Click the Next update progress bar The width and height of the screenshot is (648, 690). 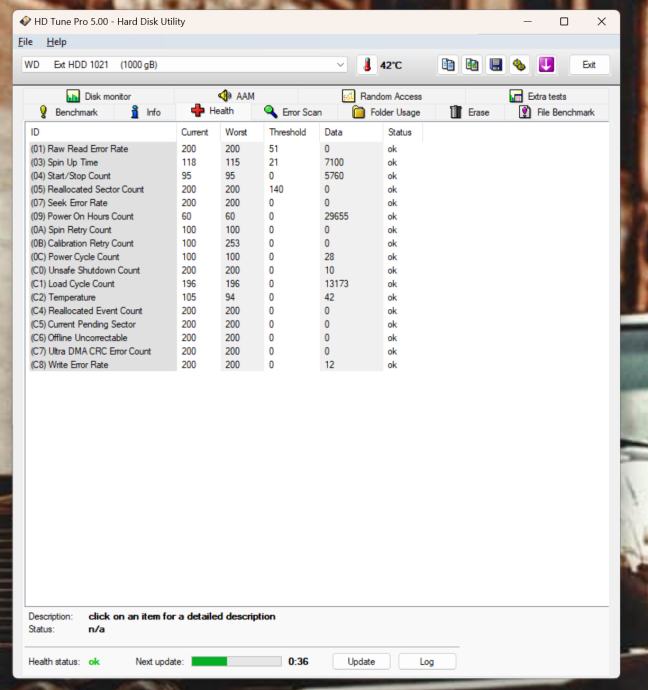pos(236,661)
